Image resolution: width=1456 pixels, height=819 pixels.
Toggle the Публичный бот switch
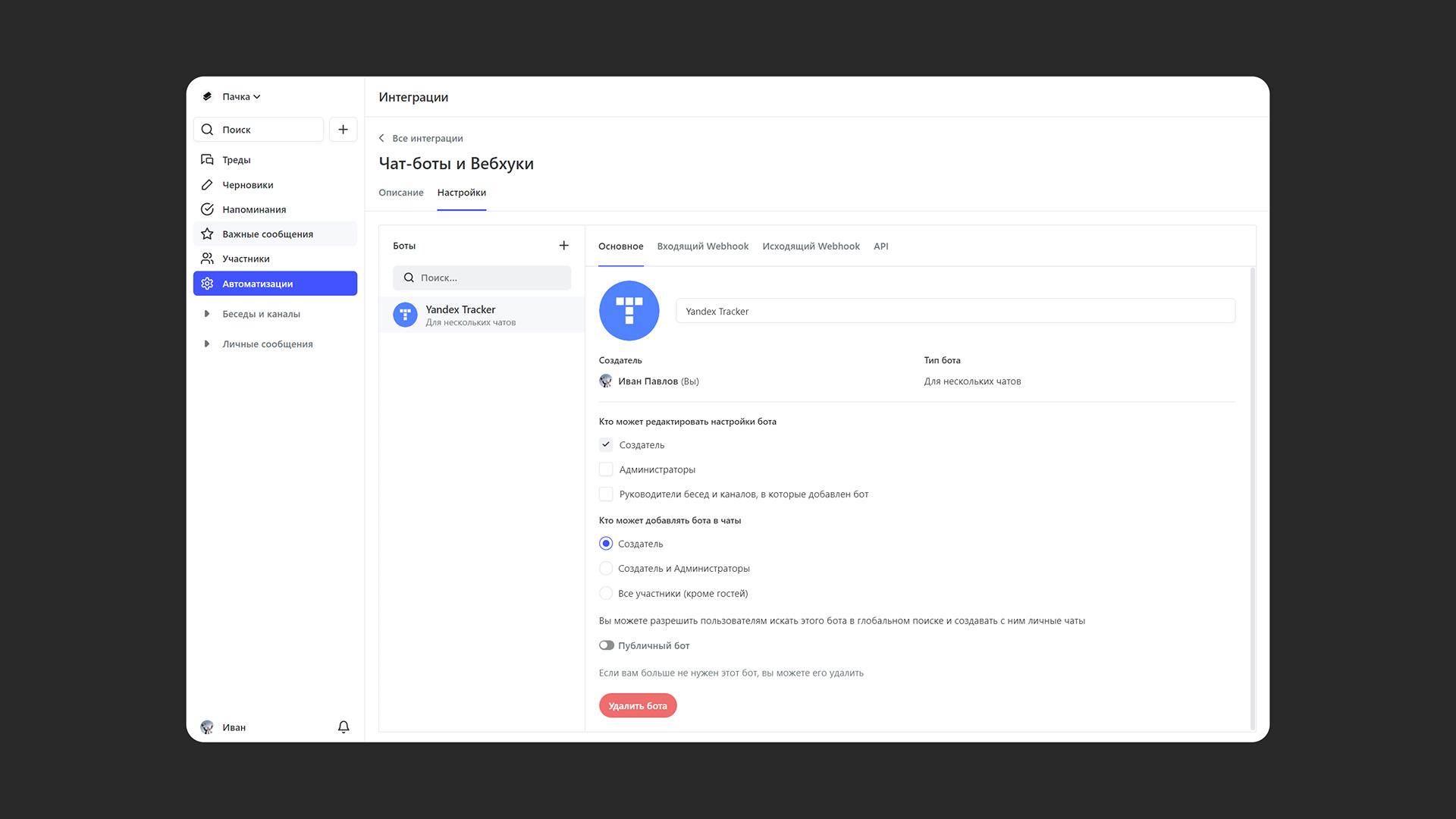coord(607,645)
